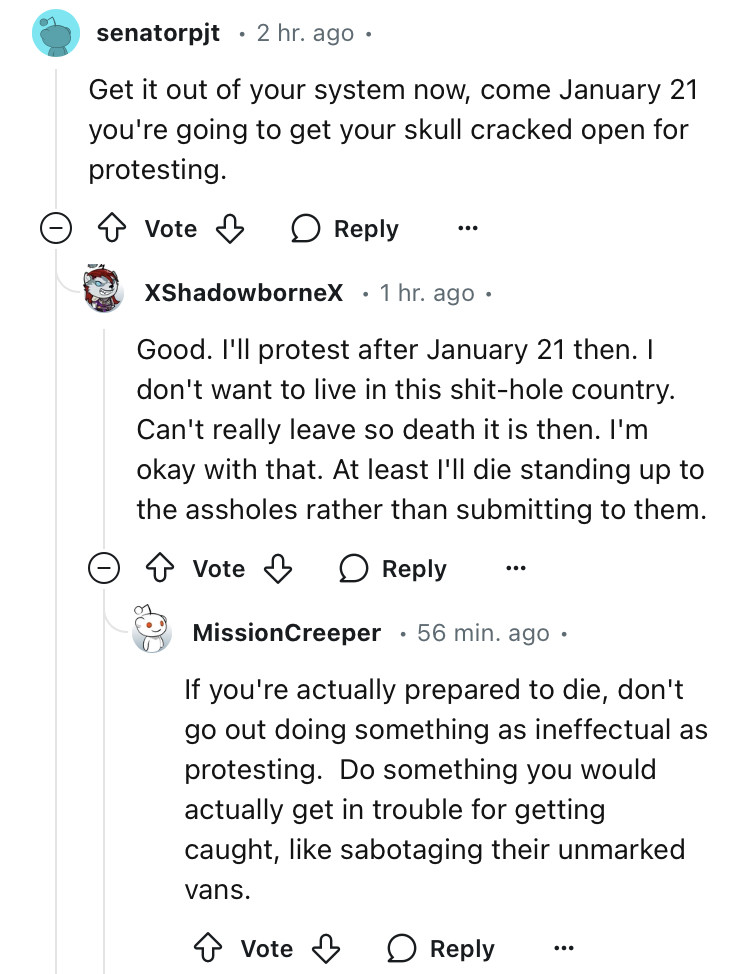The height and width of the screenshot is (974, 750).
Task: Reply to XShadowborneX's comment
Action: coord(393,569)
